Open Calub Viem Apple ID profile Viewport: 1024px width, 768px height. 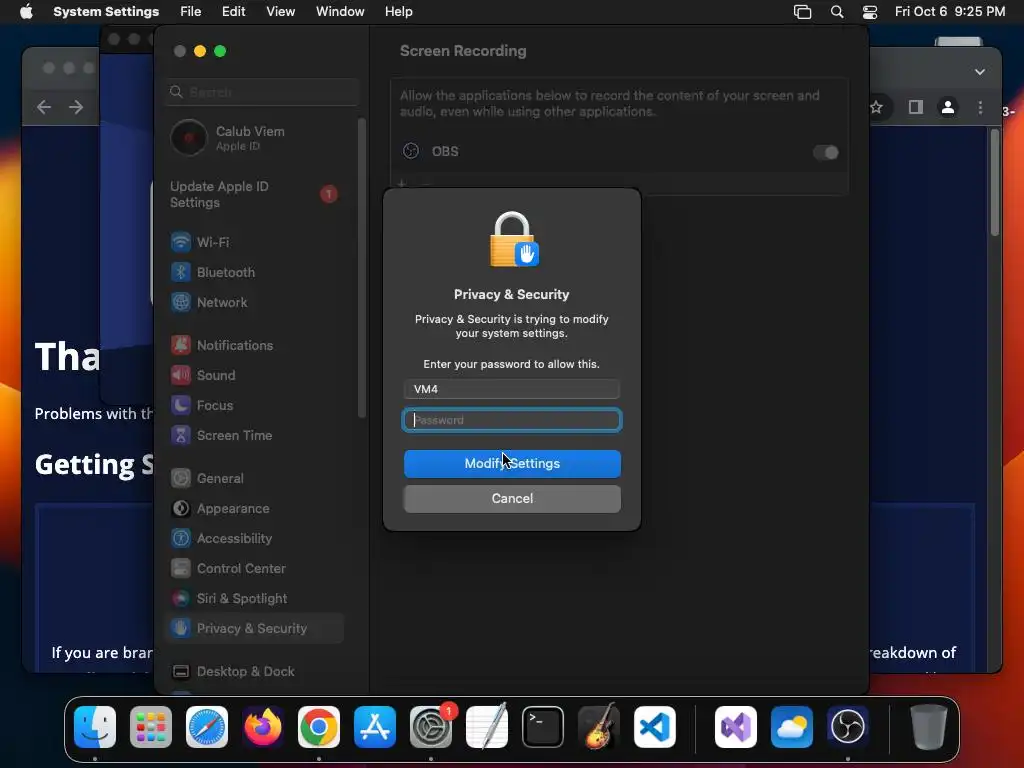(254, 138)
